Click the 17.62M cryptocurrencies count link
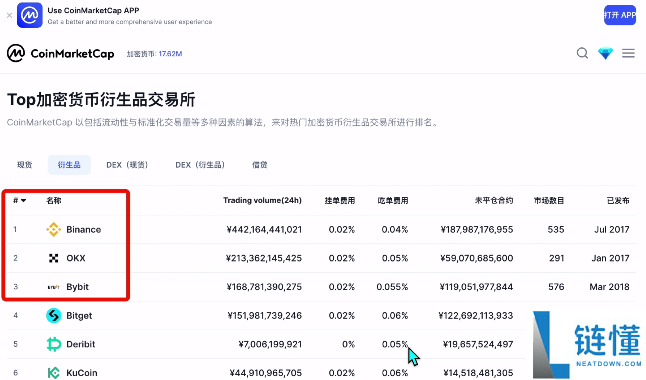 170,54
